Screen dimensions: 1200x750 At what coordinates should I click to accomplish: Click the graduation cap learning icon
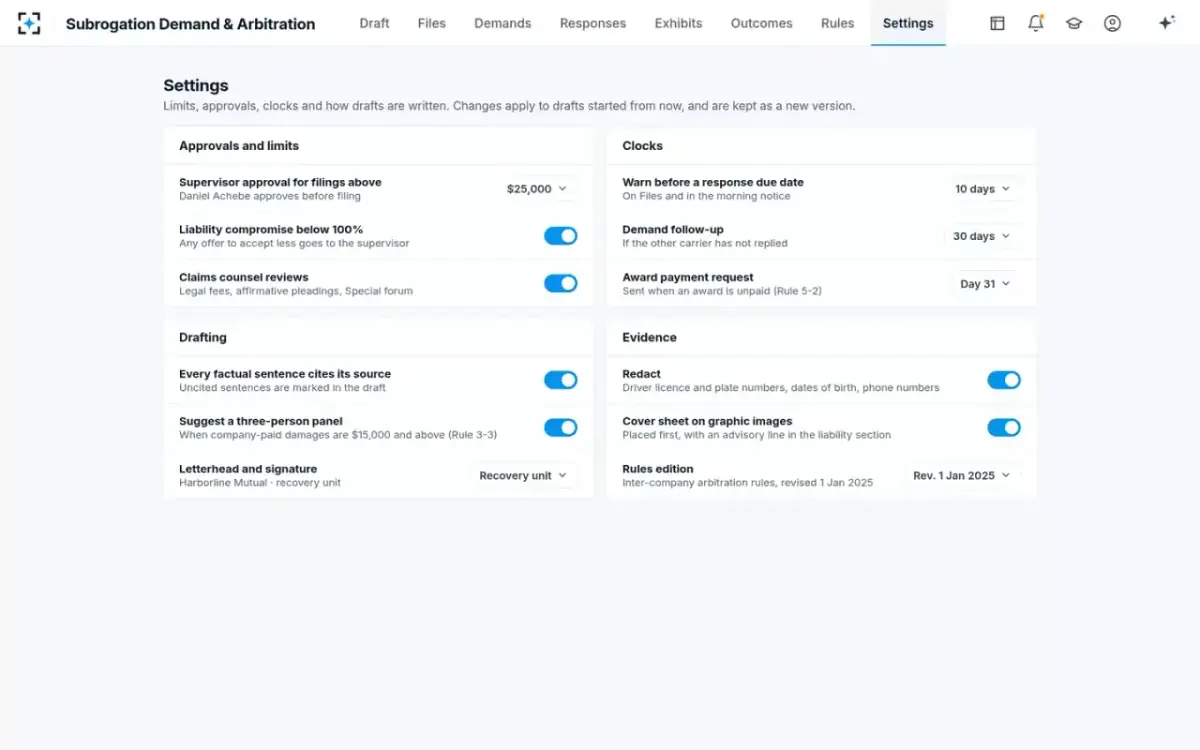point(1074,23)
